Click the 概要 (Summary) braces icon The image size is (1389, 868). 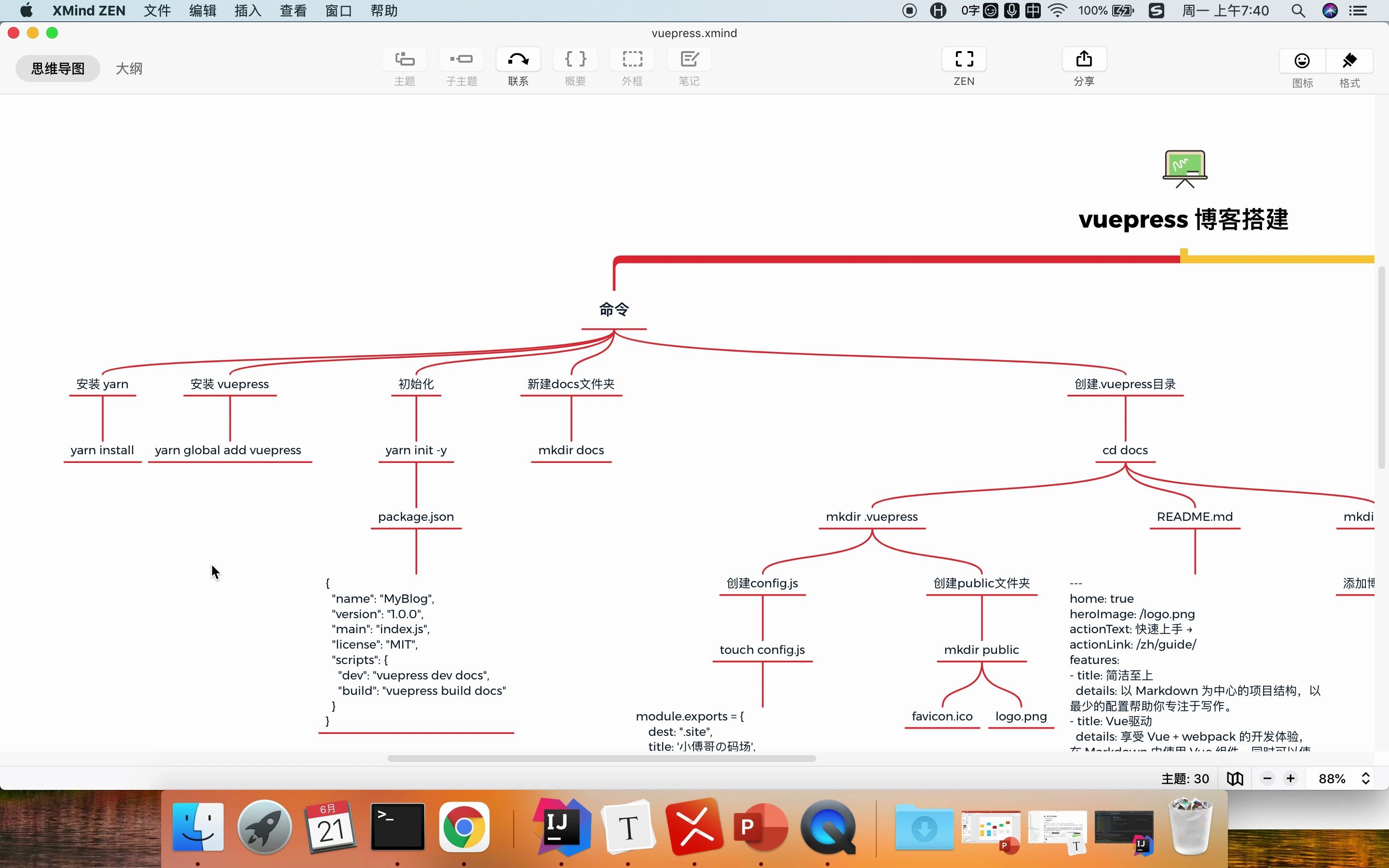575,59
